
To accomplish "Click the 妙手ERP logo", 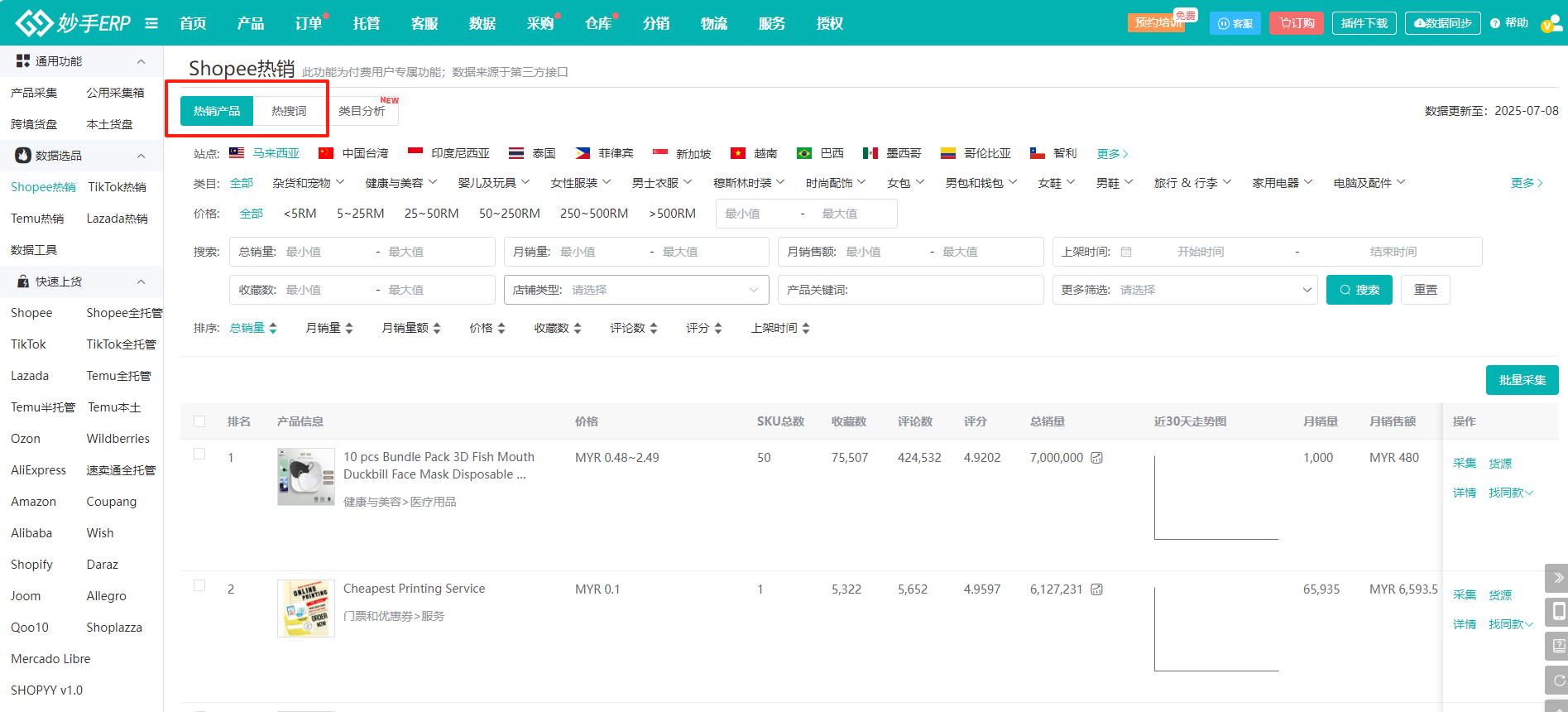I will [x=73, y=23].
